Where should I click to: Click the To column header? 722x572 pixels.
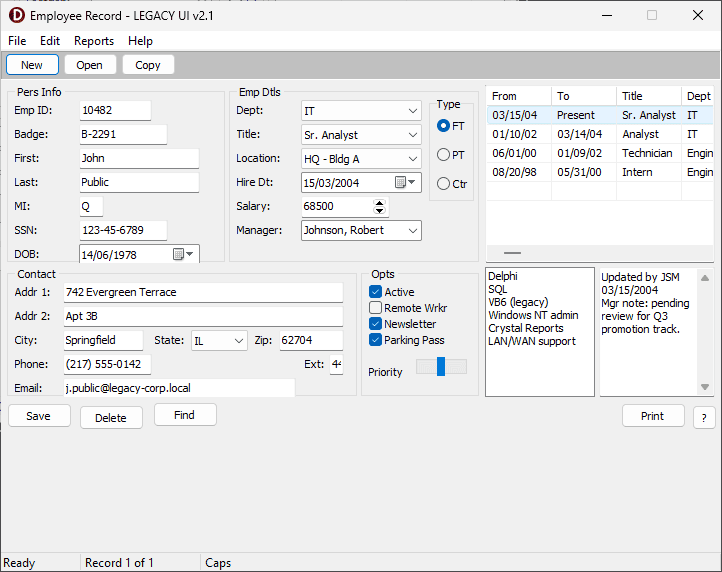point(584,96)
